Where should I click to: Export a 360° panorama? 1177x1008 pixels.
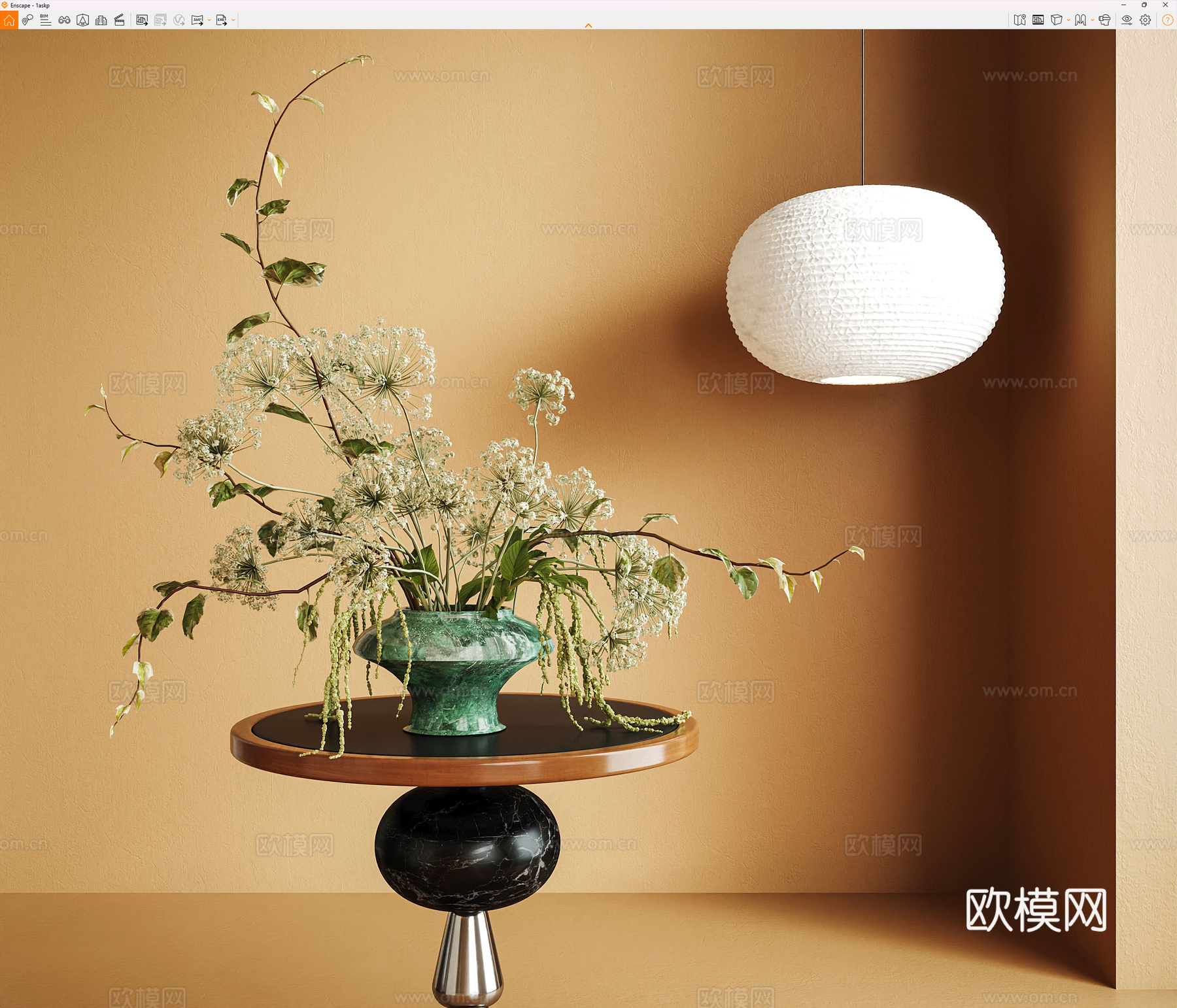197,20
